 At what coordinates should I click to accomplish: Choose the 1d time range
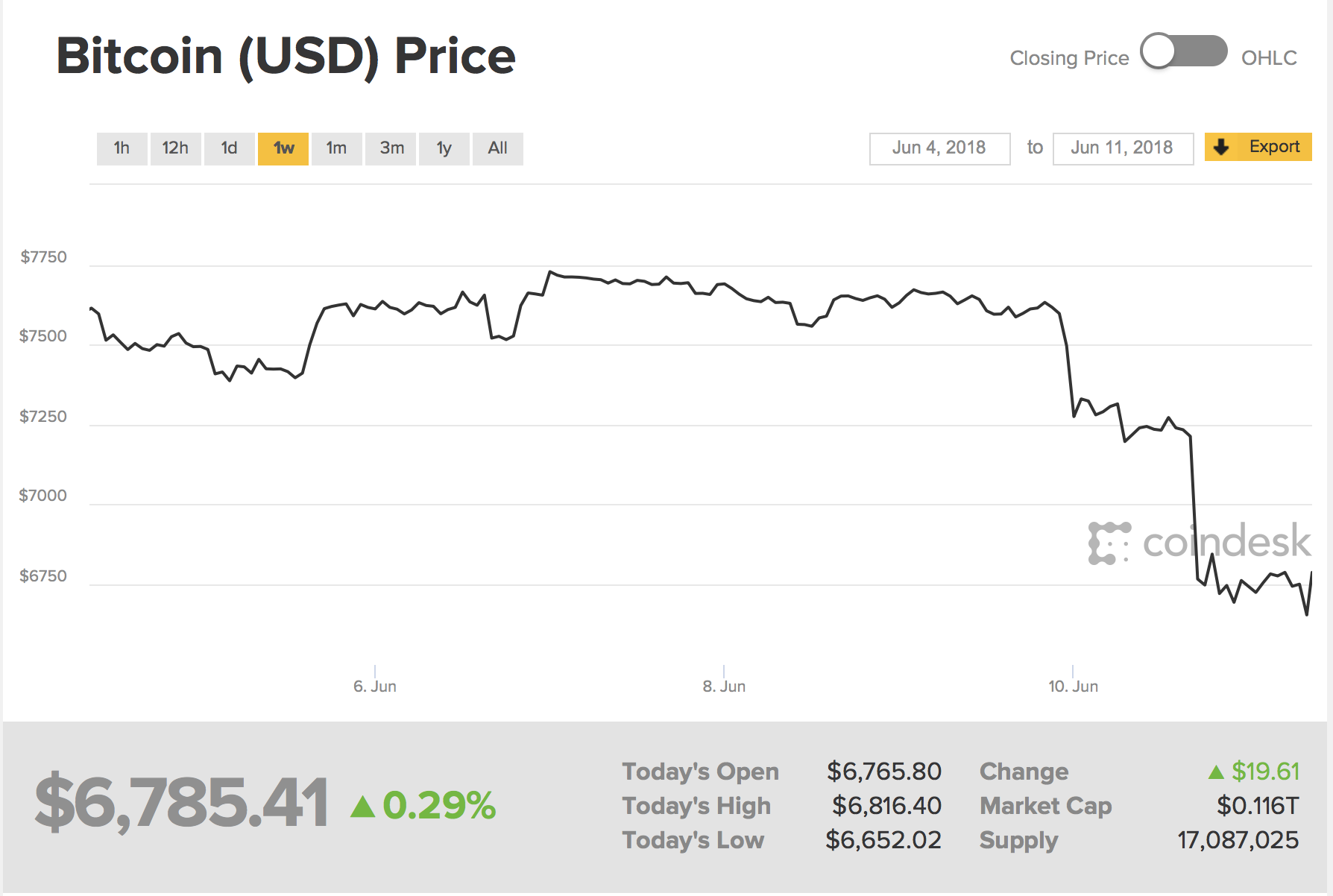[x=229, y=148]
